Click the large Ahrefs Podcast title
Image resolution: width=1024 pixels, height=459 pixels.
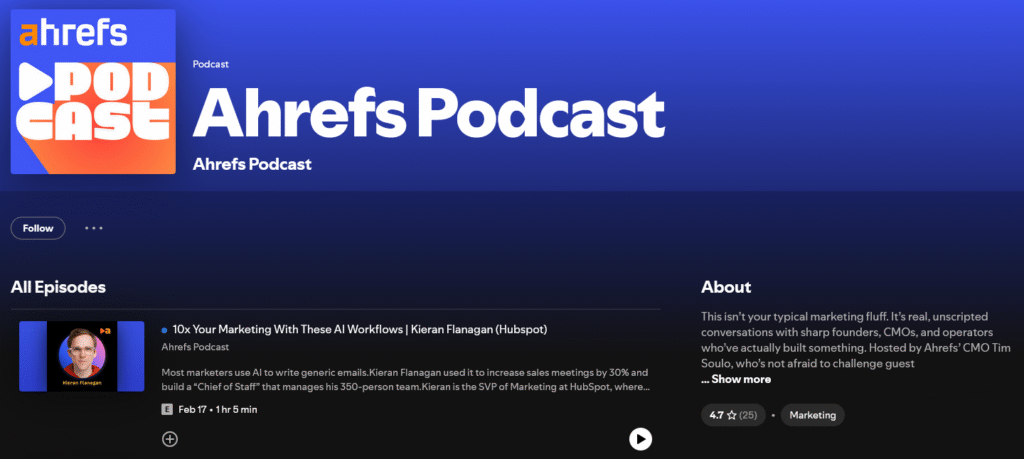pyautogui.click(x=428, y=111)
